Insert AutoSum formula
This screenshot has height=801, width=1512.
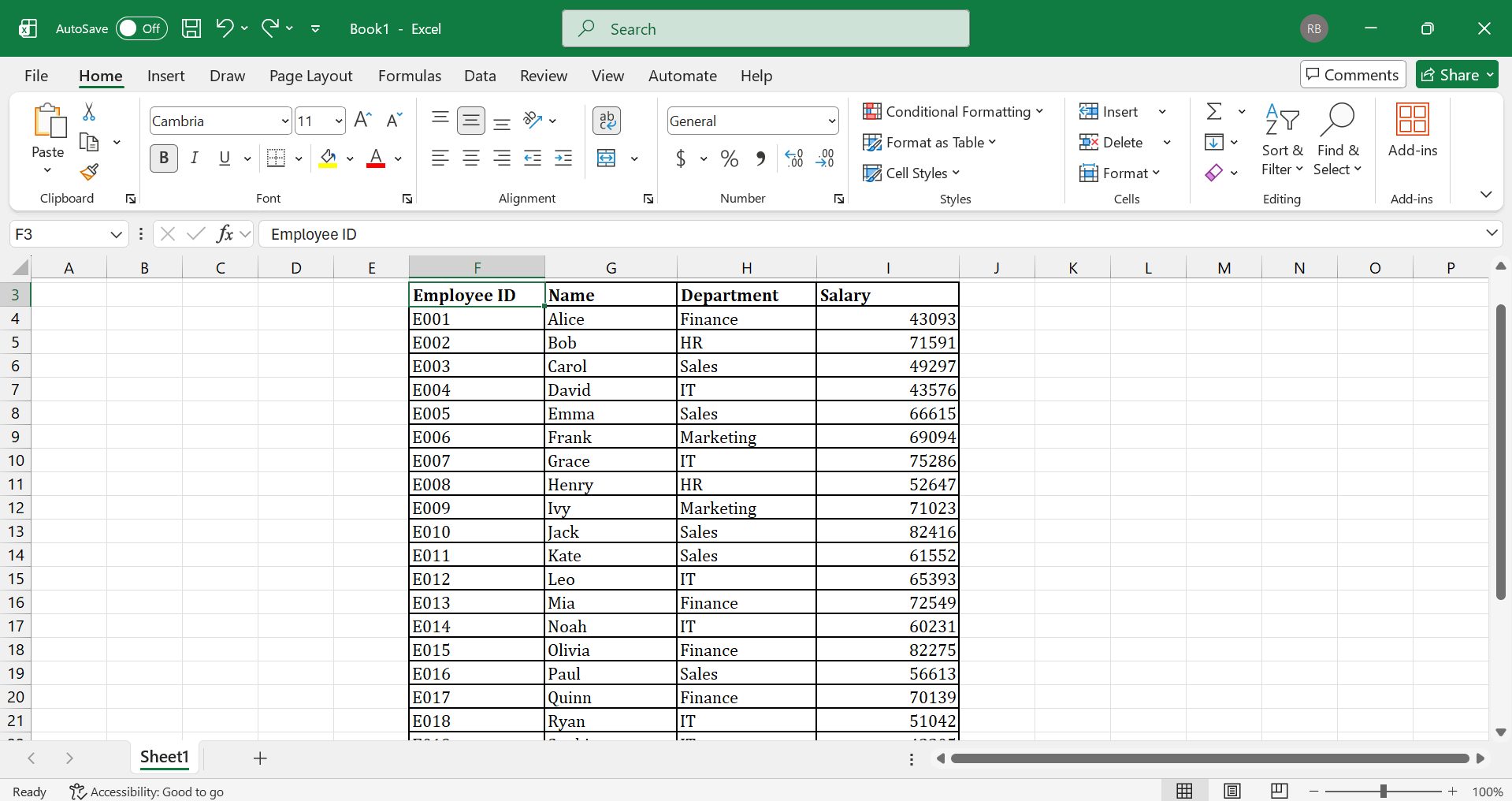coord(1214,111)
